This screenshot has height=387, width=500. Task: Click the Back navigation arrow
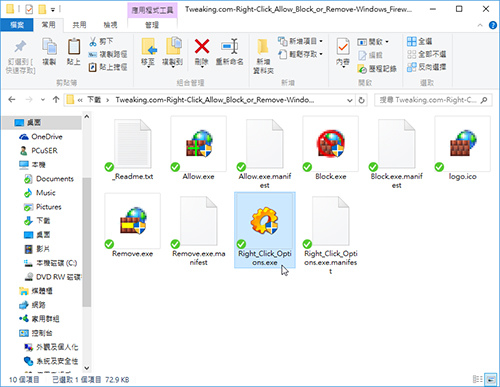click(x=12, y=100)
